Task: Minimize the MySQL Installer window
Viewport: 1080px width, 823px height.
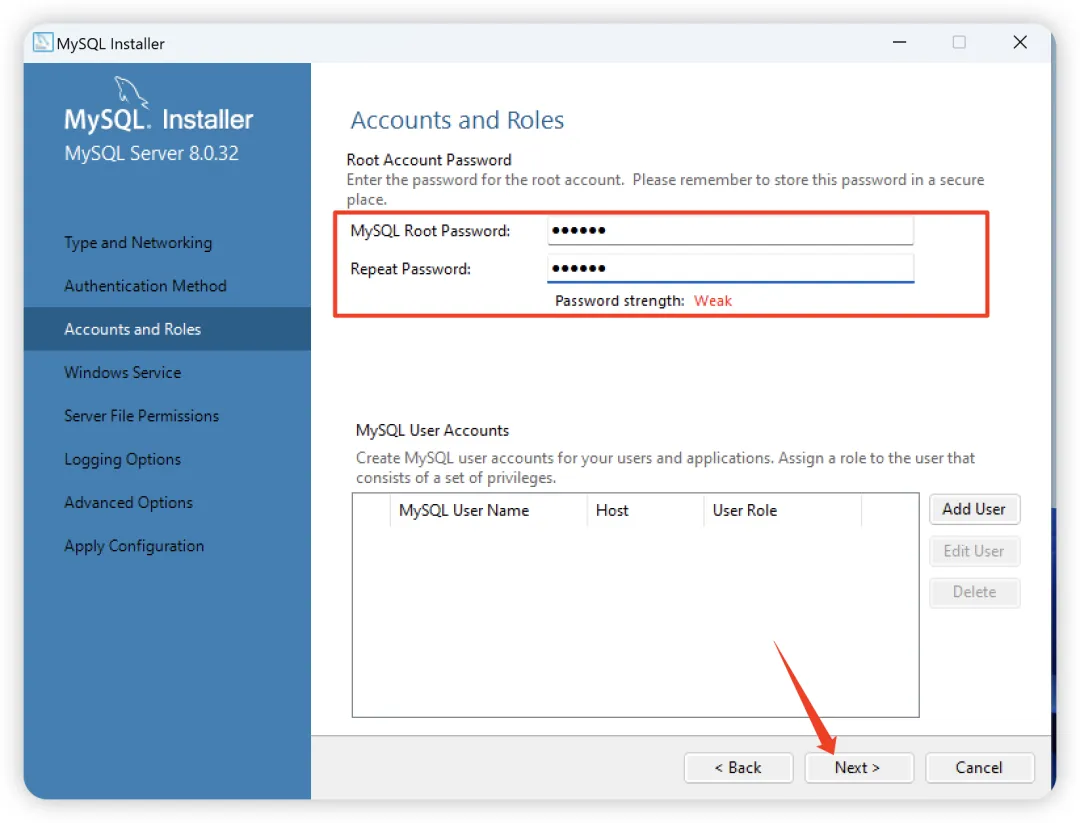Action: (900, 42)
